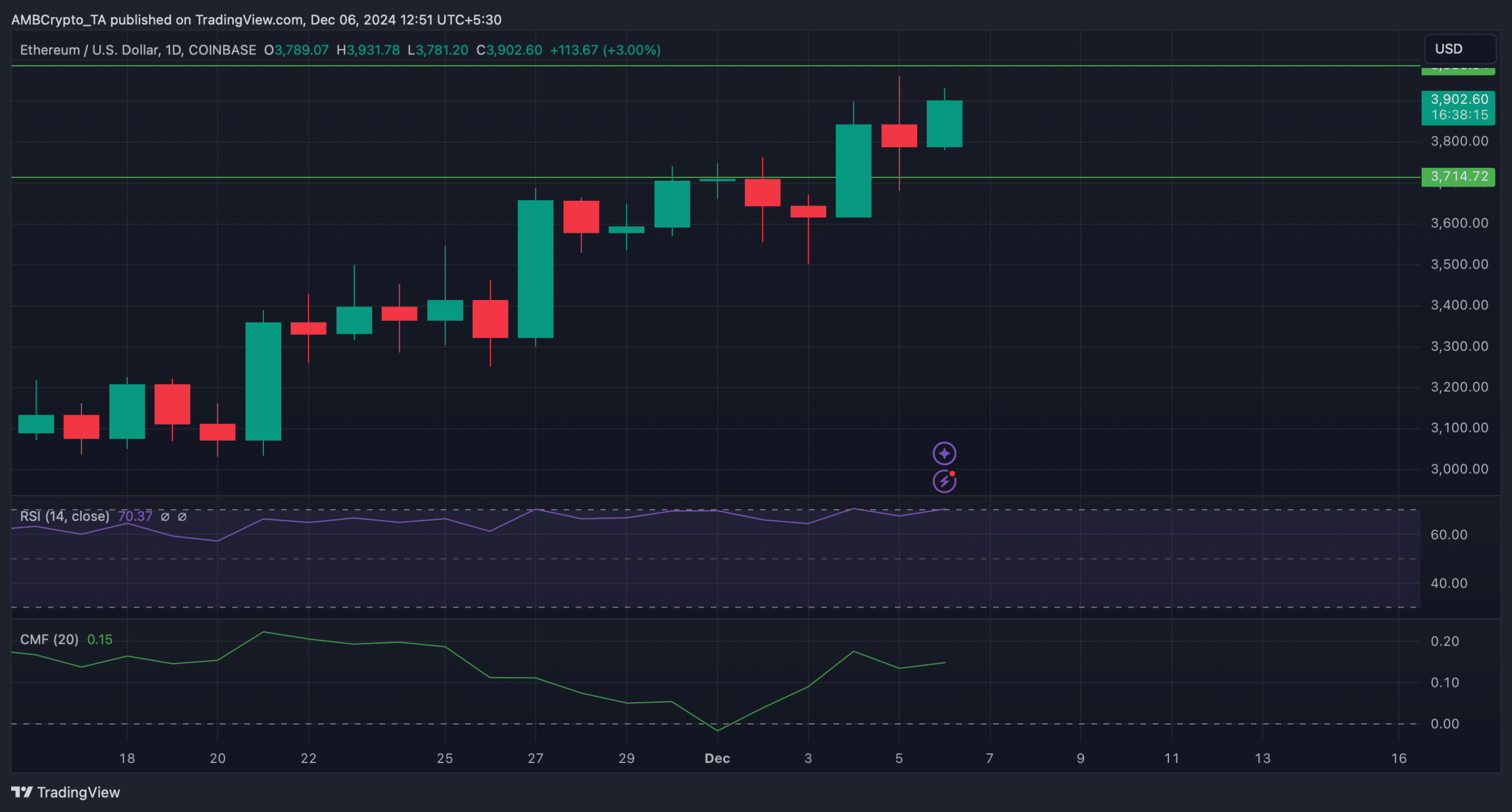Click the 3,400.00 price axis label
Image resolution: width=1512 pixels, height=812 pixels.
1459,305
